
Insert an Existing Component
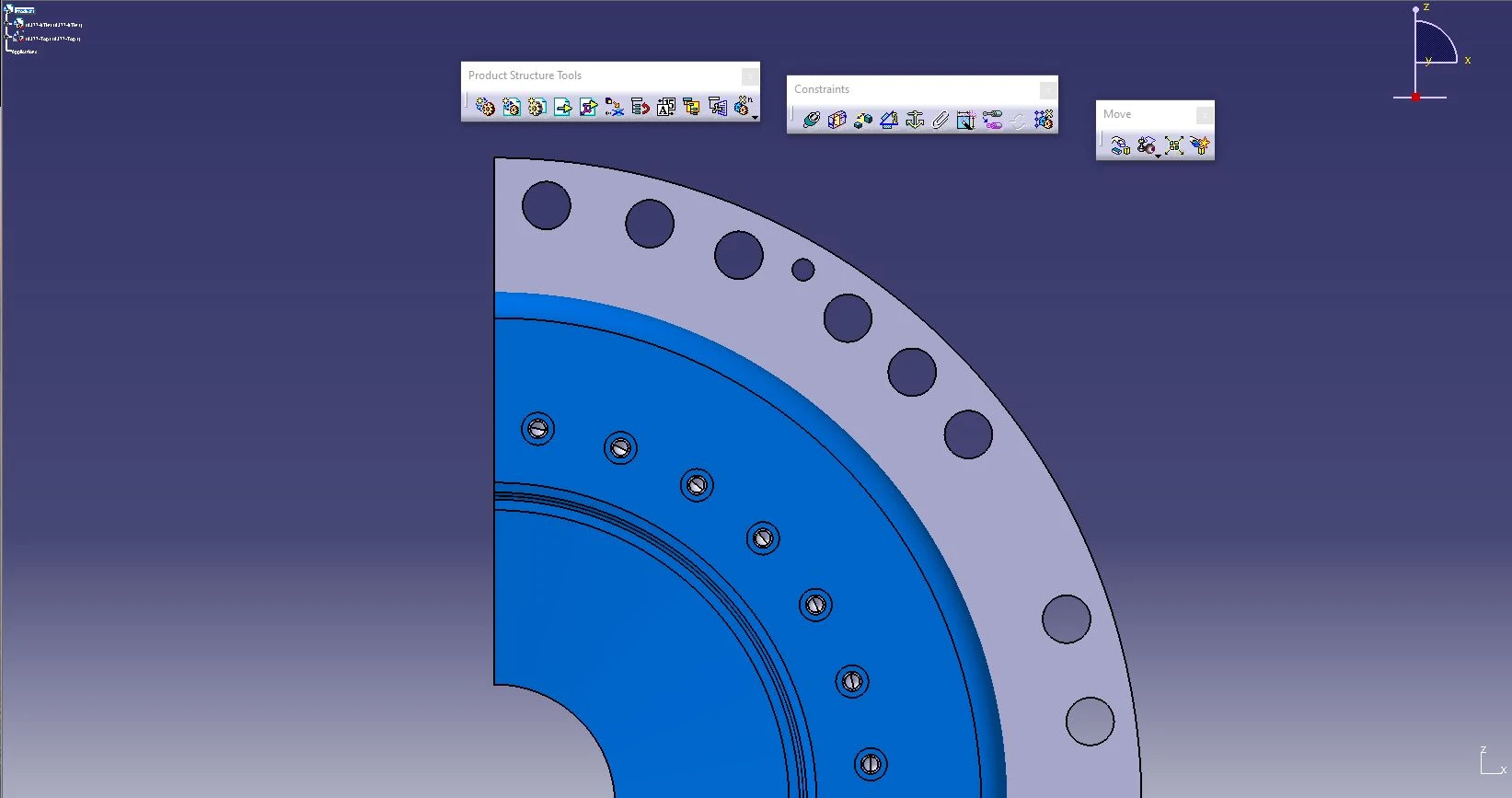click(563, 108)
